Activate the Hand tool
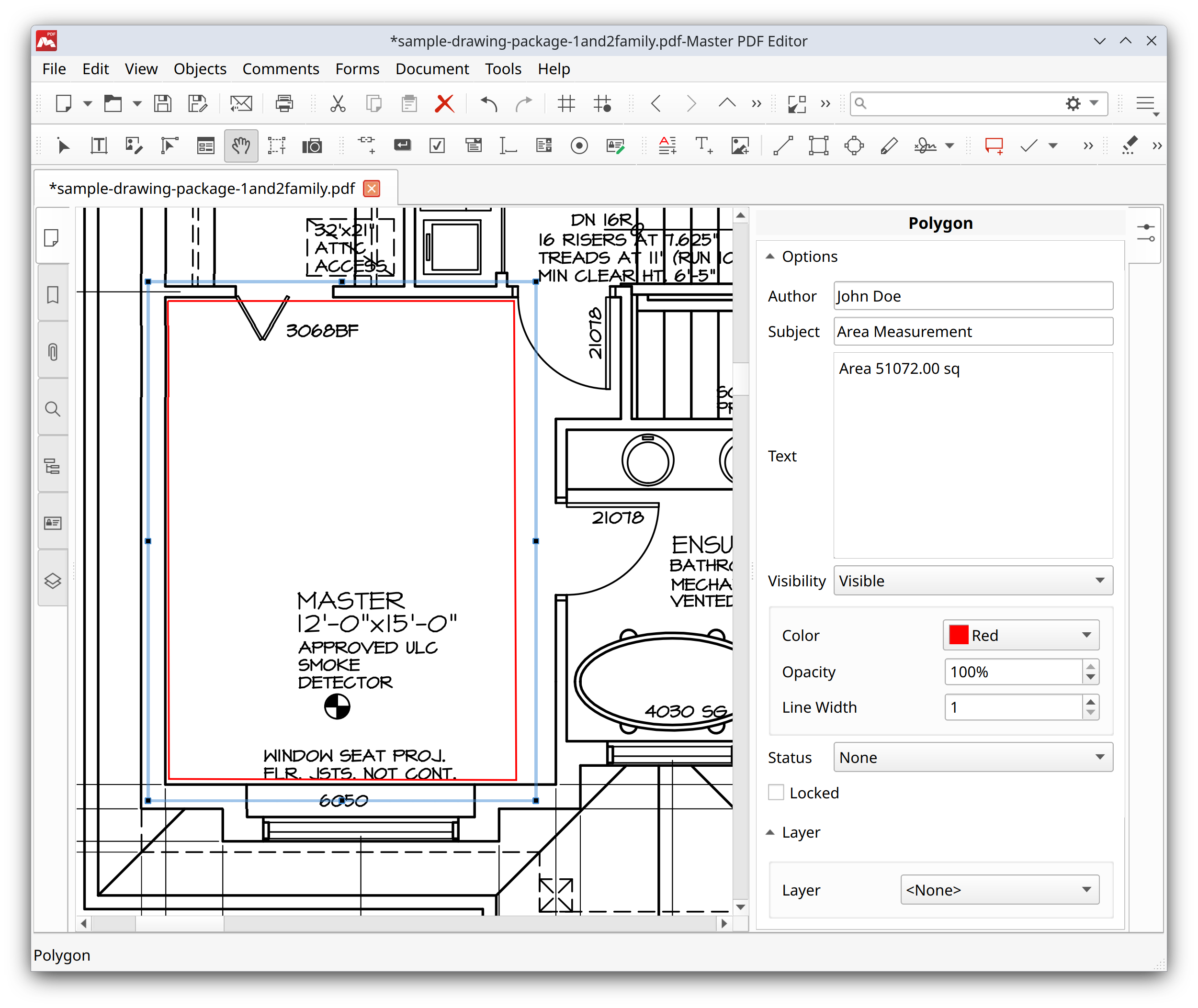 pyautogui.click(x=241, y=145)
